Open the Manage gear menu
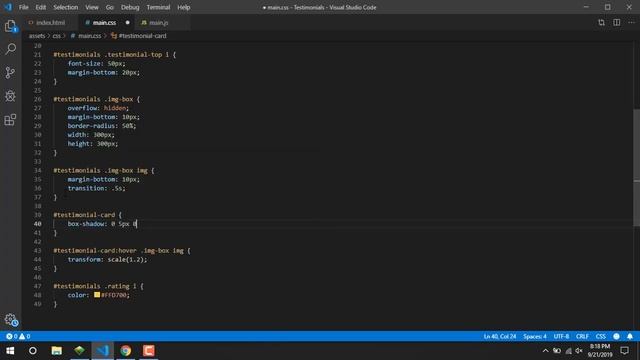 click(11, 320)
